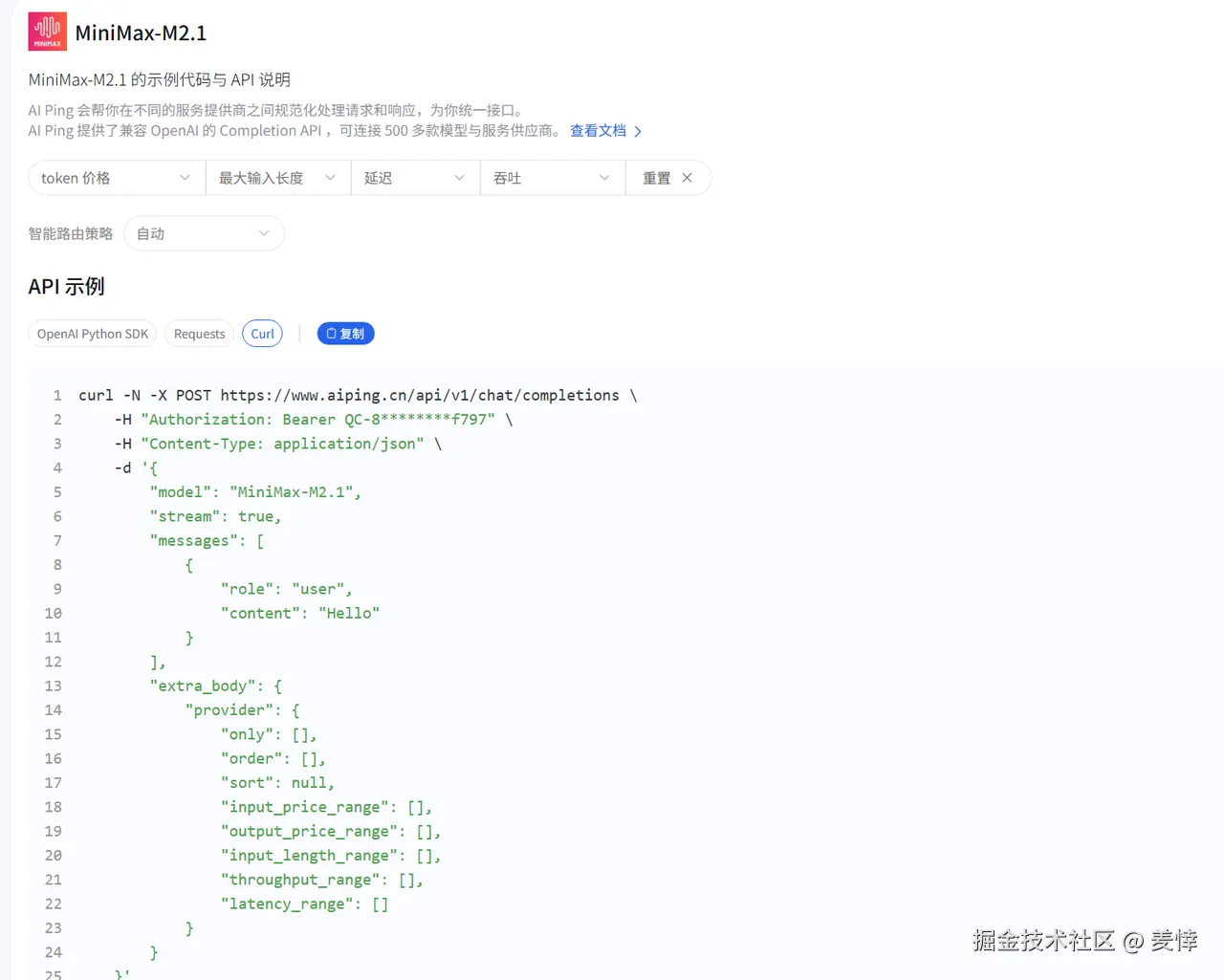Click the "sort": null line
This screenshot has width=1224, height=980.
click(277, 783)
